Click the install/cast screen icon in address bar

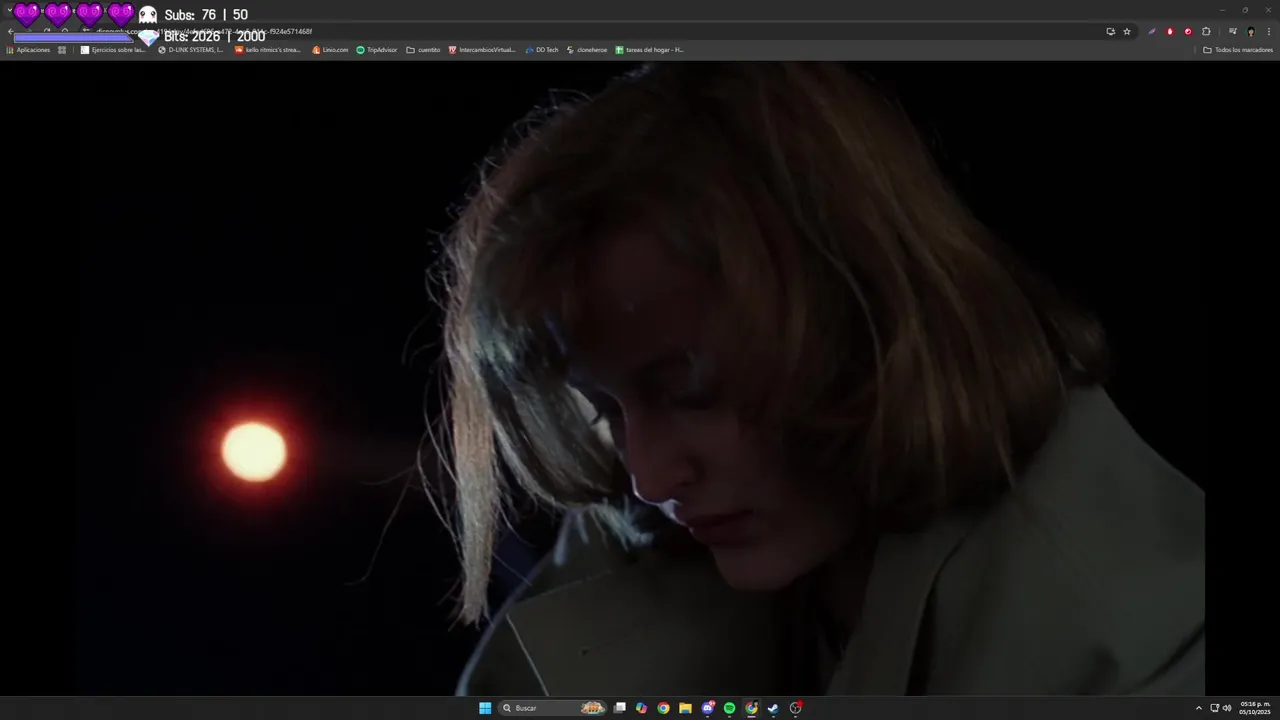point(1110,32)
